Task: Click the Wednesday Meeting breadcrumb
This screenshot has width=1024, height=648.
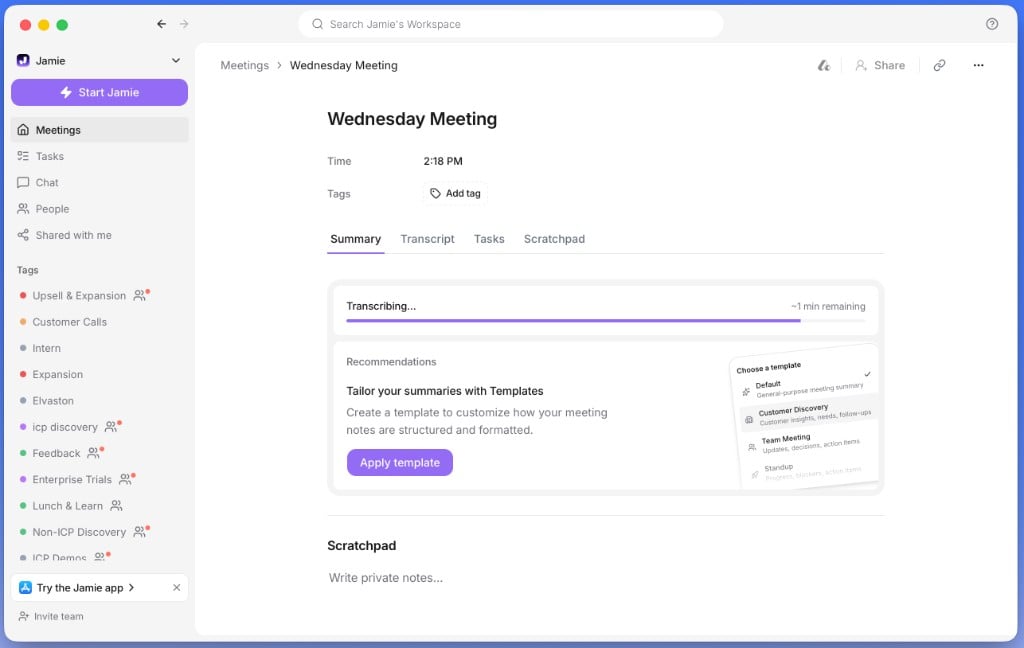Action: pos(344,65)
